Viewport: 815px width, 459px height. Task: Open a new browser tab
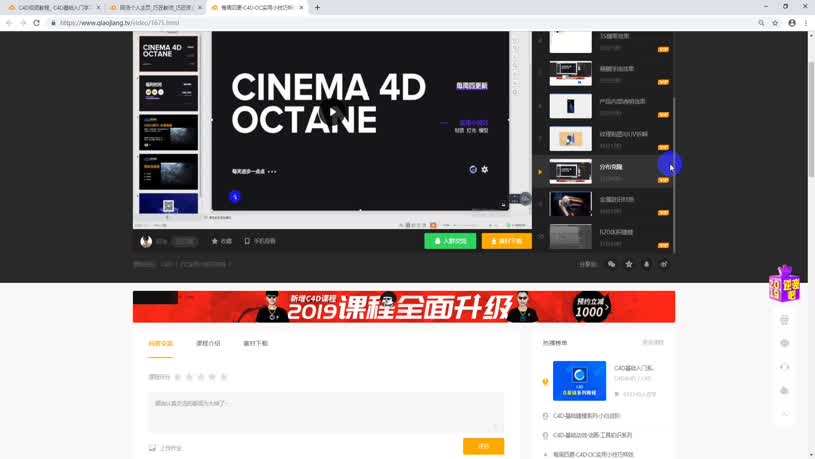tap(317, 8)
